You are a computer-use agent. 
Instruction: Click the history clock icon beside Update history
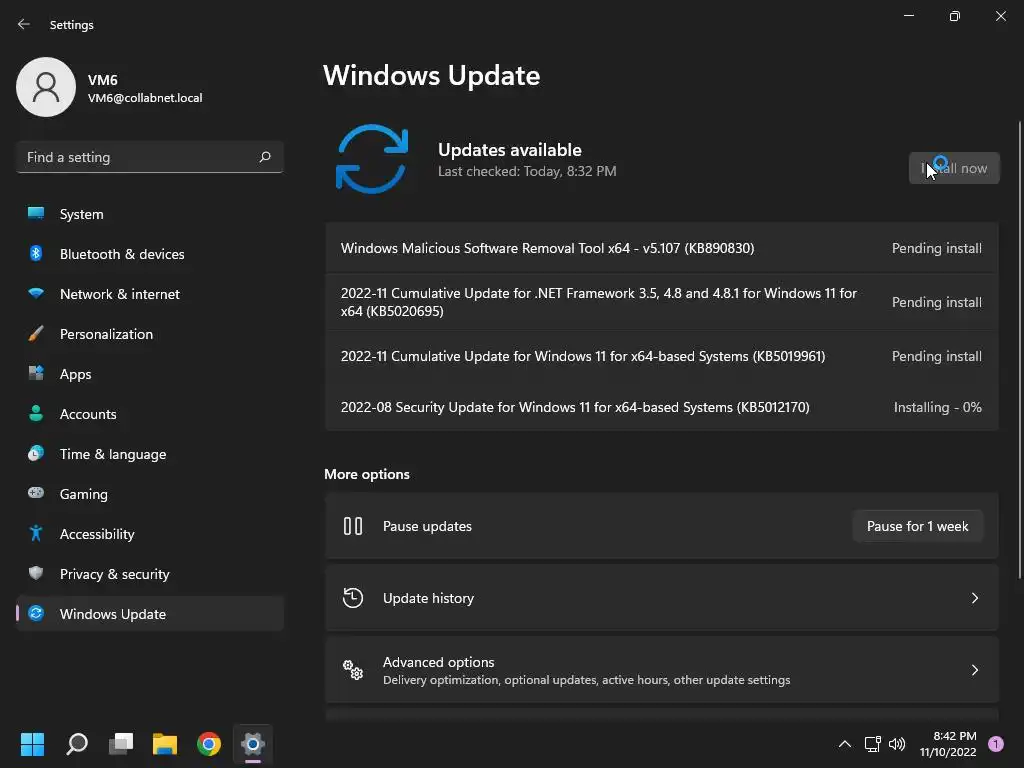tap(353, 598)
